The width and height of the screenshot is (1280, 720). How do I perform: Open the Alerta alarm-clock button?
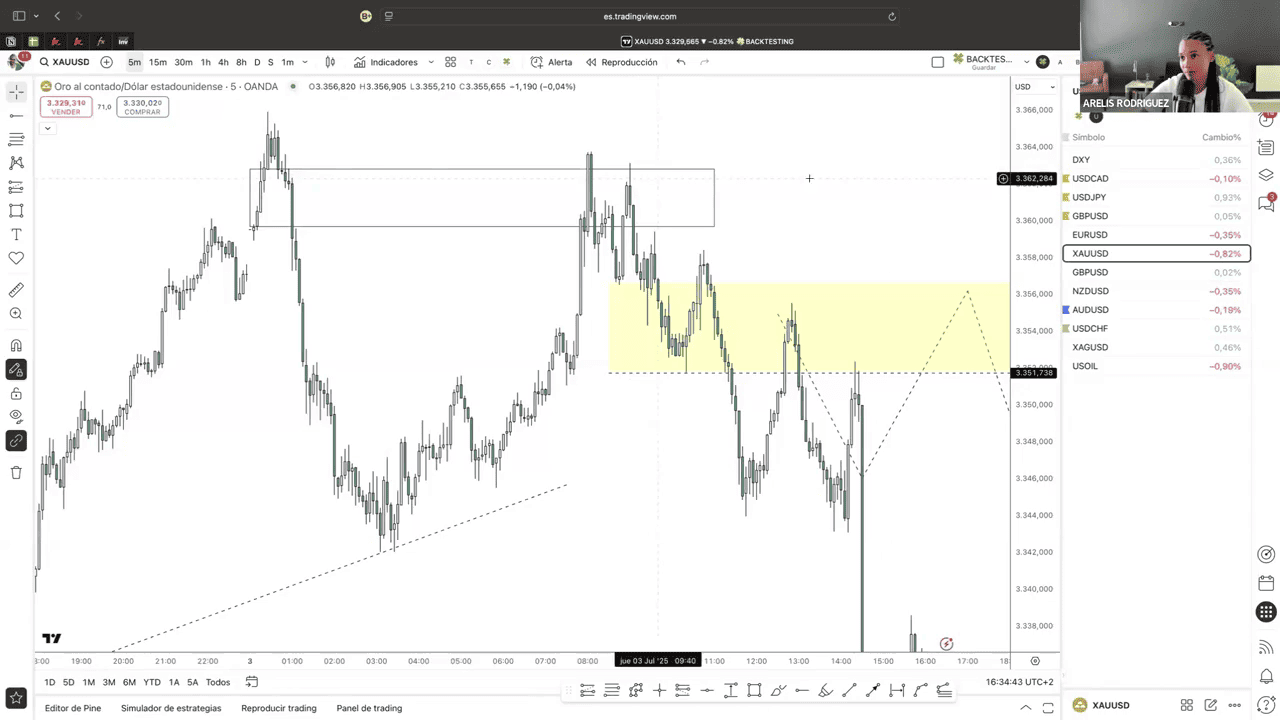pos(551,62)
